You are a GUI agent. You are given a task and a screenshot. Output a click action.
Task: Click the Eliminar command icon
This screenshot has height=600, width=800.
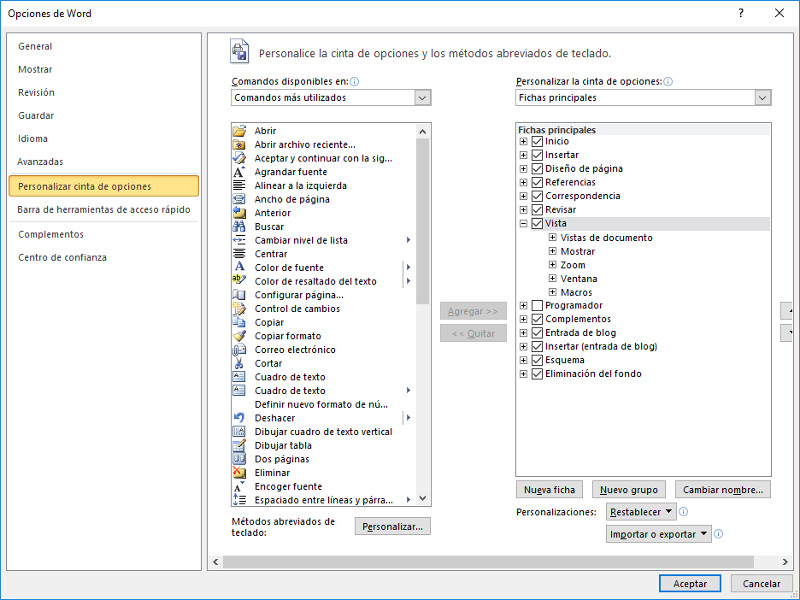coord(239,472)
